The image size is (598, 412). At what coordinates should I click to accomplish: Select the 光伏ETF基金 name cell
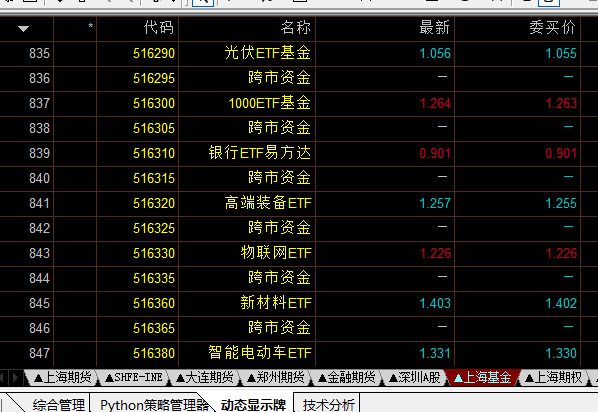[x=268, y=53]
